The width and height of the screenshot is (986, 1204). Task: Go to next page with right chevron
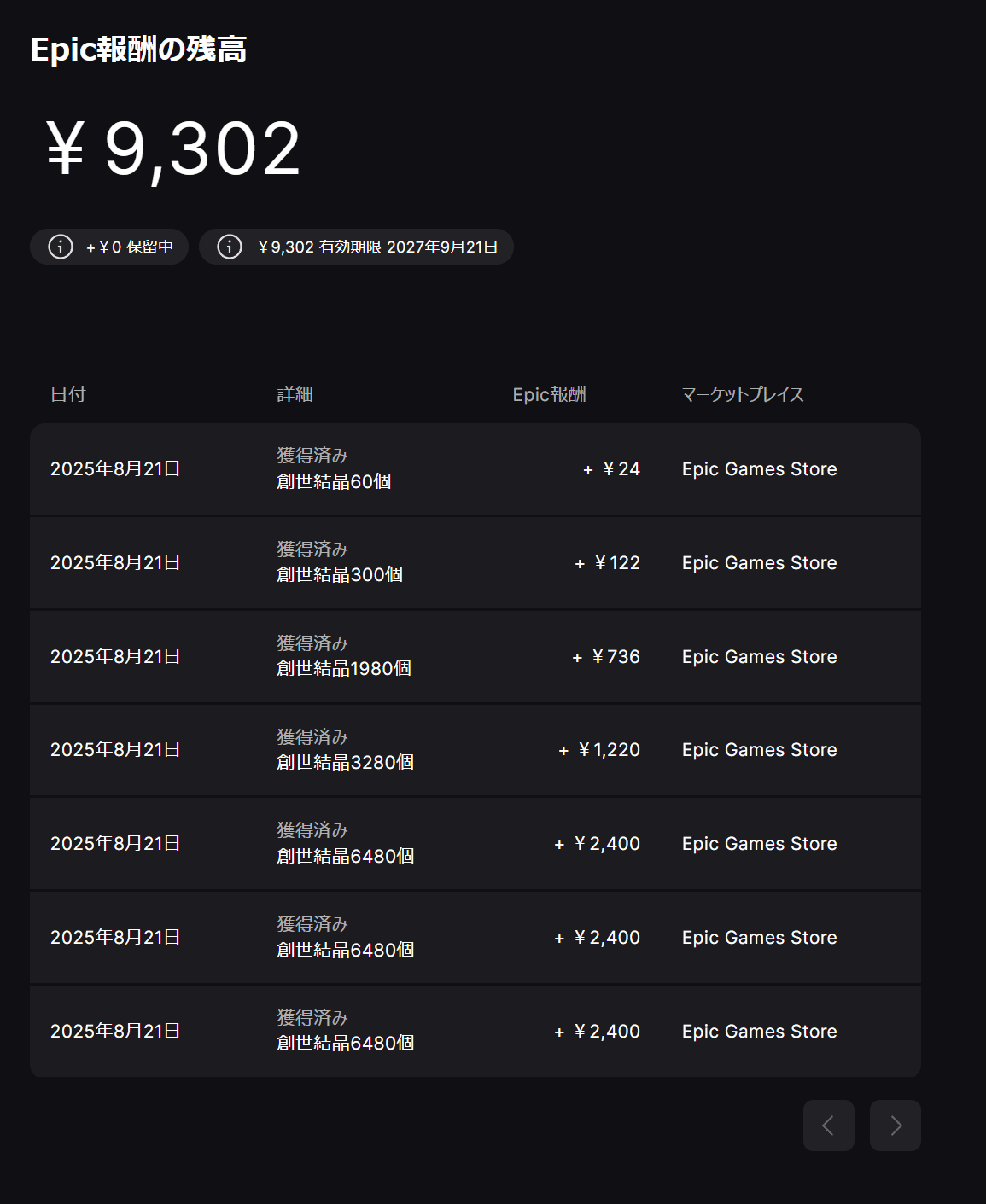(895, 1125)
